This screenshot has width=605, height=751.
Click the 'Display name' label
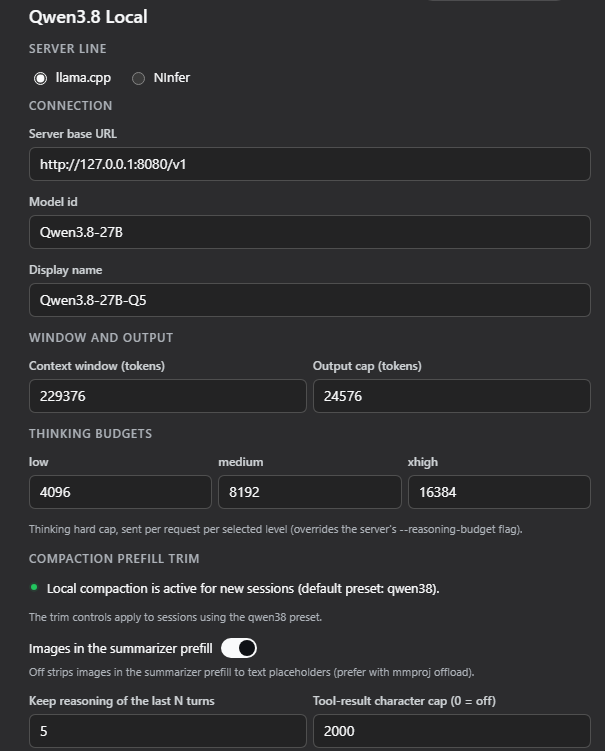pyautogui.click(x=66, y=270)
